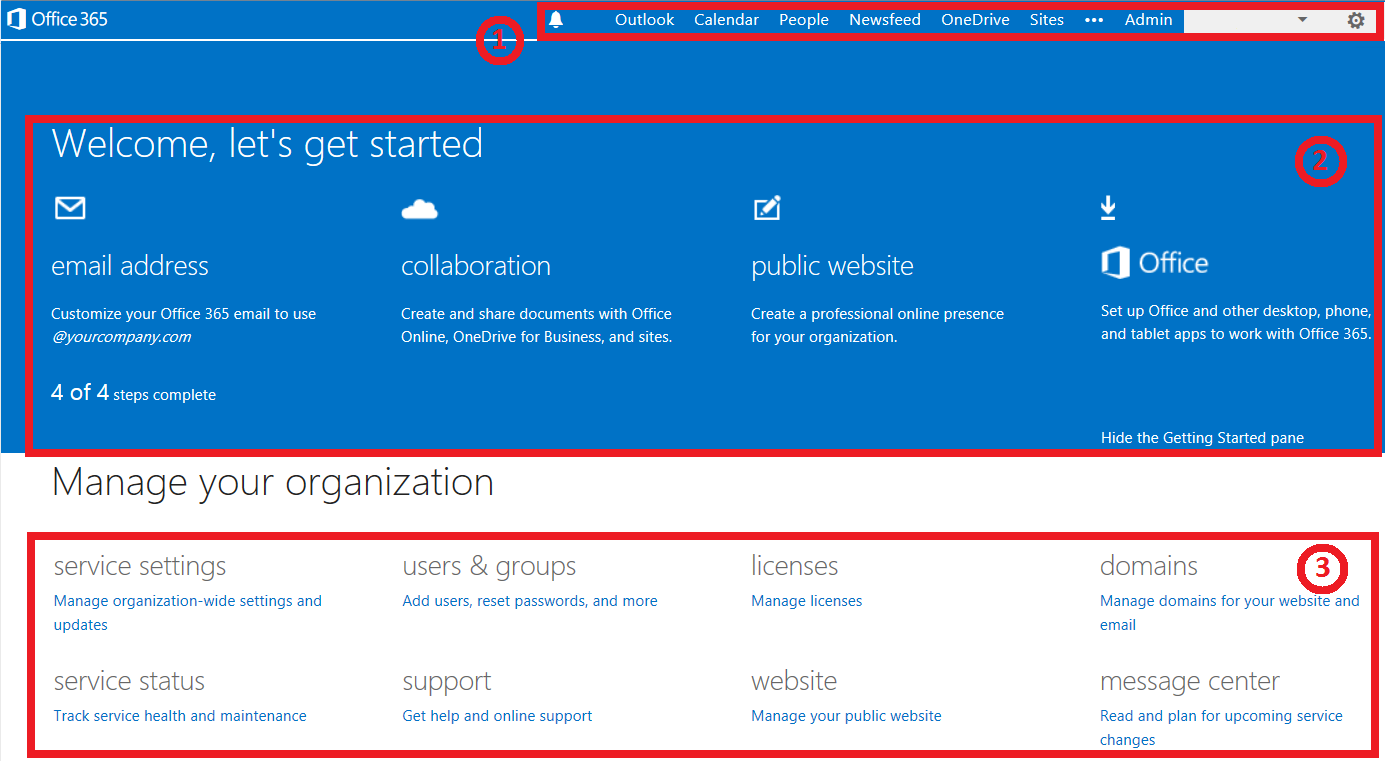Click the licenses heading
Viewport: 1385px width, 761px height.
click(x=794, y=566)
